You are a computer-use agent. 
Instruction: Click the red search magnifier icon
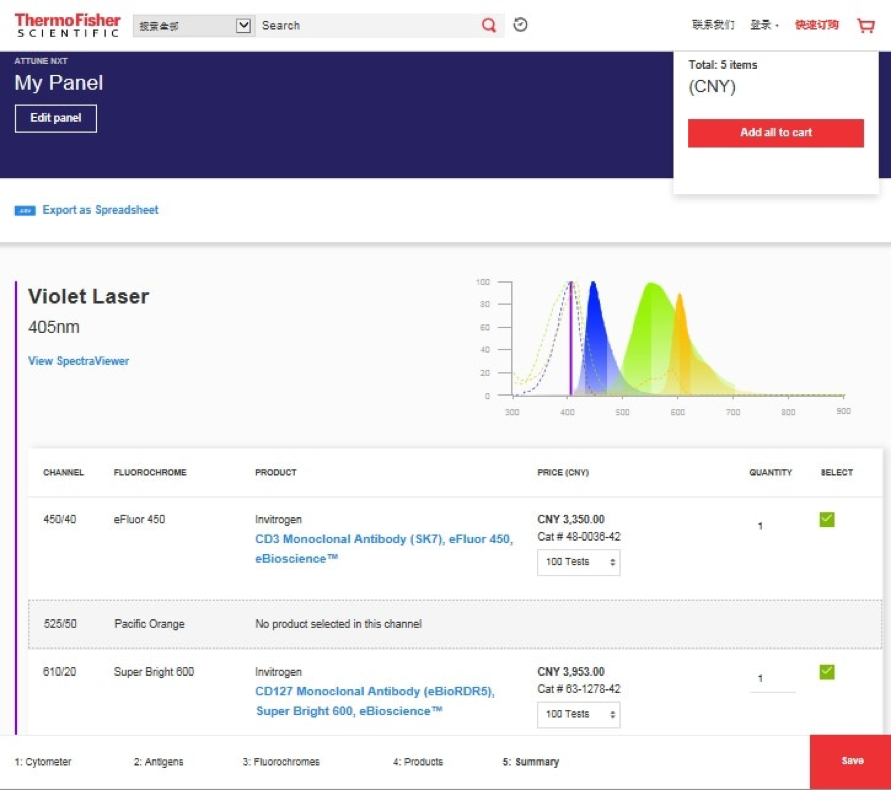[489, 25]
